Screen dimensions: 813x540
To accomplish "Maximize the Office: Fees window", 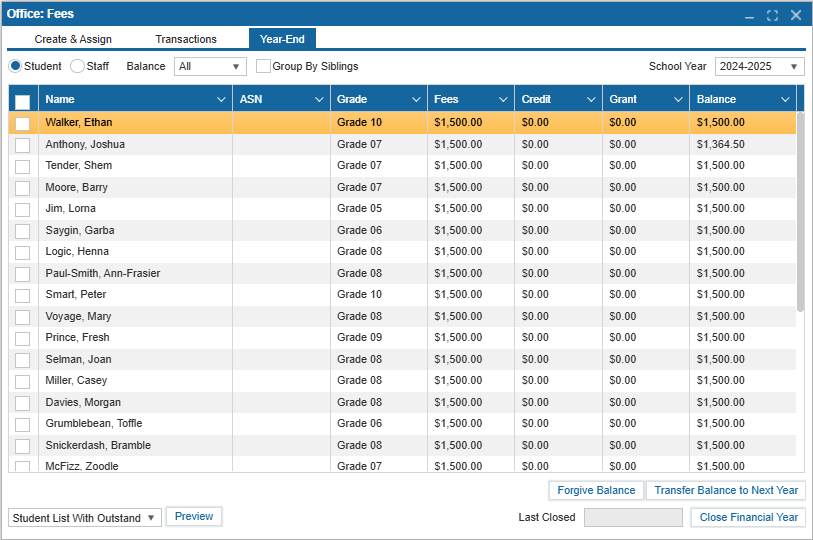I will pyautogui.click(x=772, y=15).
